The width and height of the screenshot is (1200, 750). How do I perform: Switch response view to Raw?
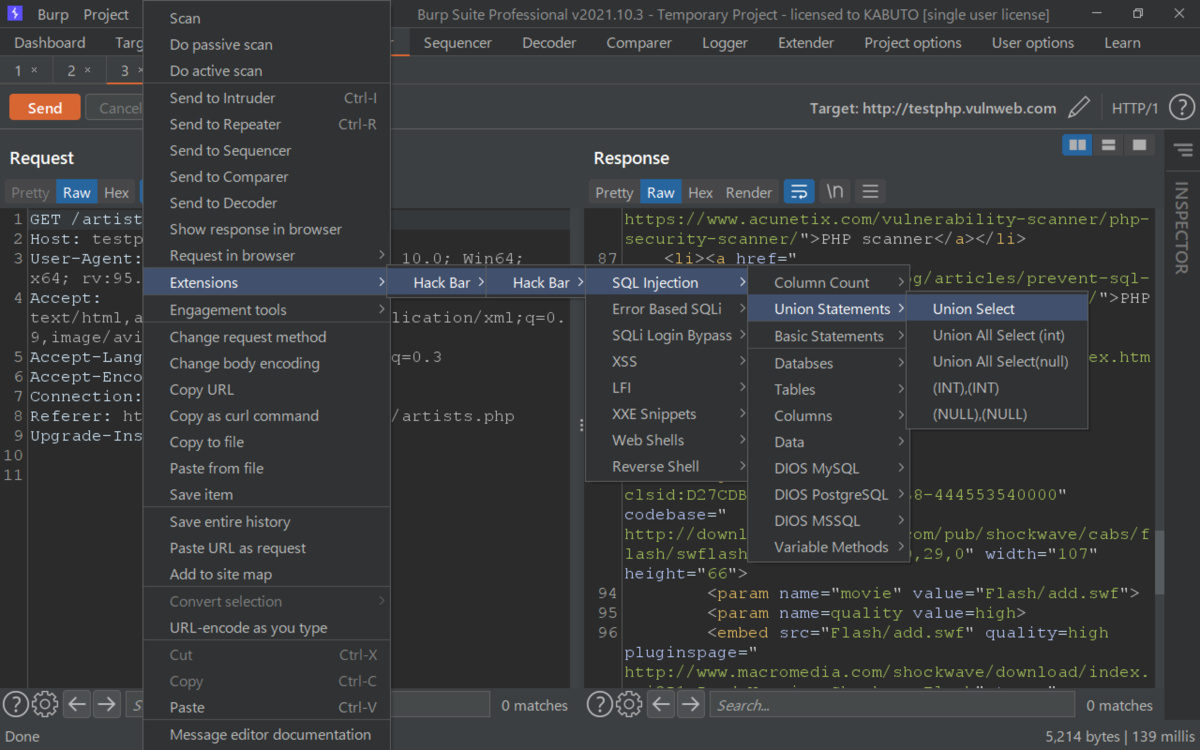pyautogui.click(x=660, y=193)
